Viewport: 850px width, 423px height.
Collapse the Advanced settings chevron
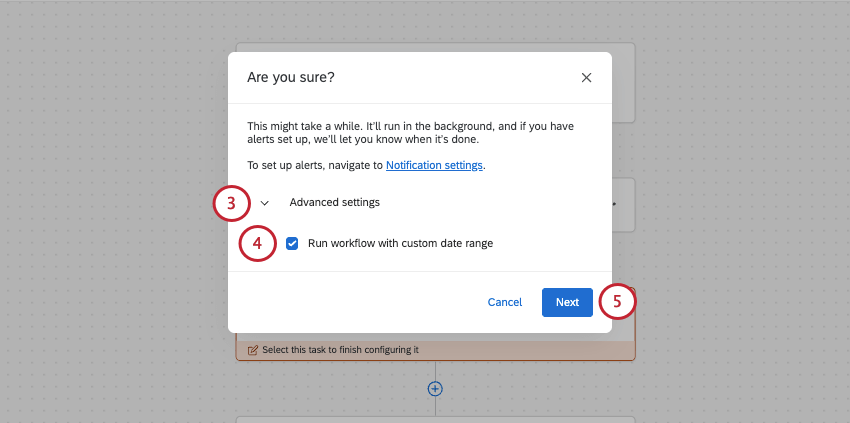click(x=265, y=203)
